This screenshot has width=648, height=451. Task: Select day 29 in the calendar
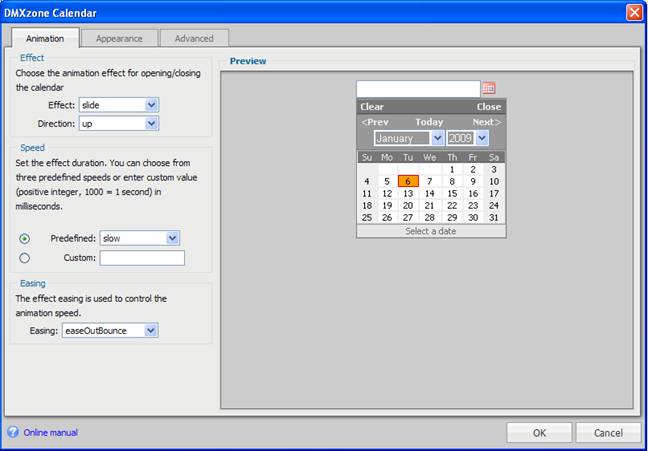(x=452, y=217)
